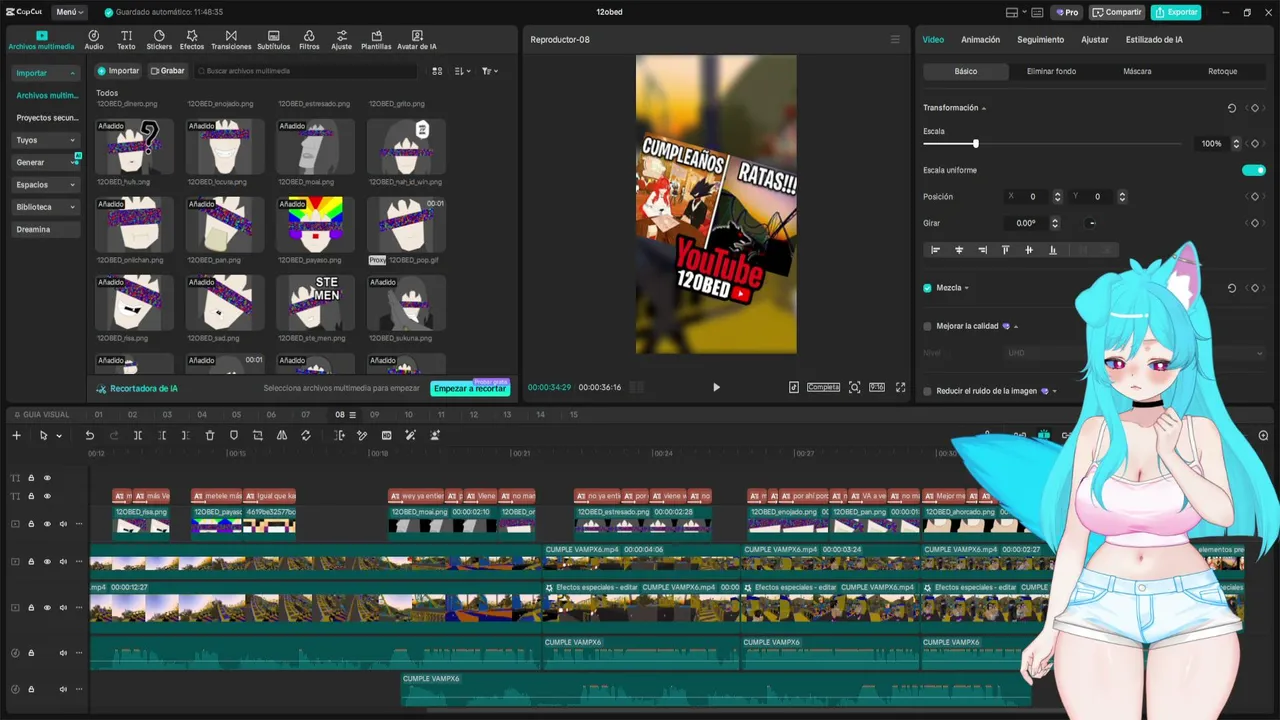
Task: Click the Buscar archivos multimedia search field
Action: 306,71
